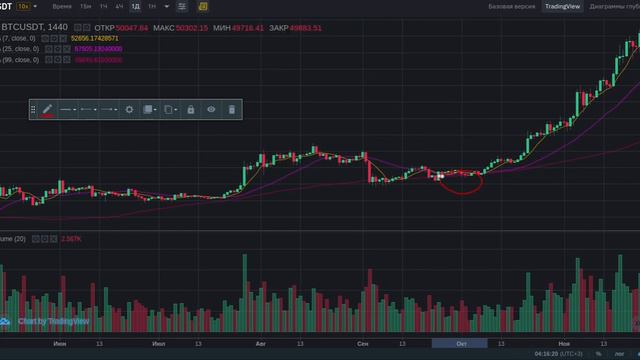Open Chart by TradingView link
Image resolution: width=640 pixels, height=360 pixels.
(x=53, y=322)
